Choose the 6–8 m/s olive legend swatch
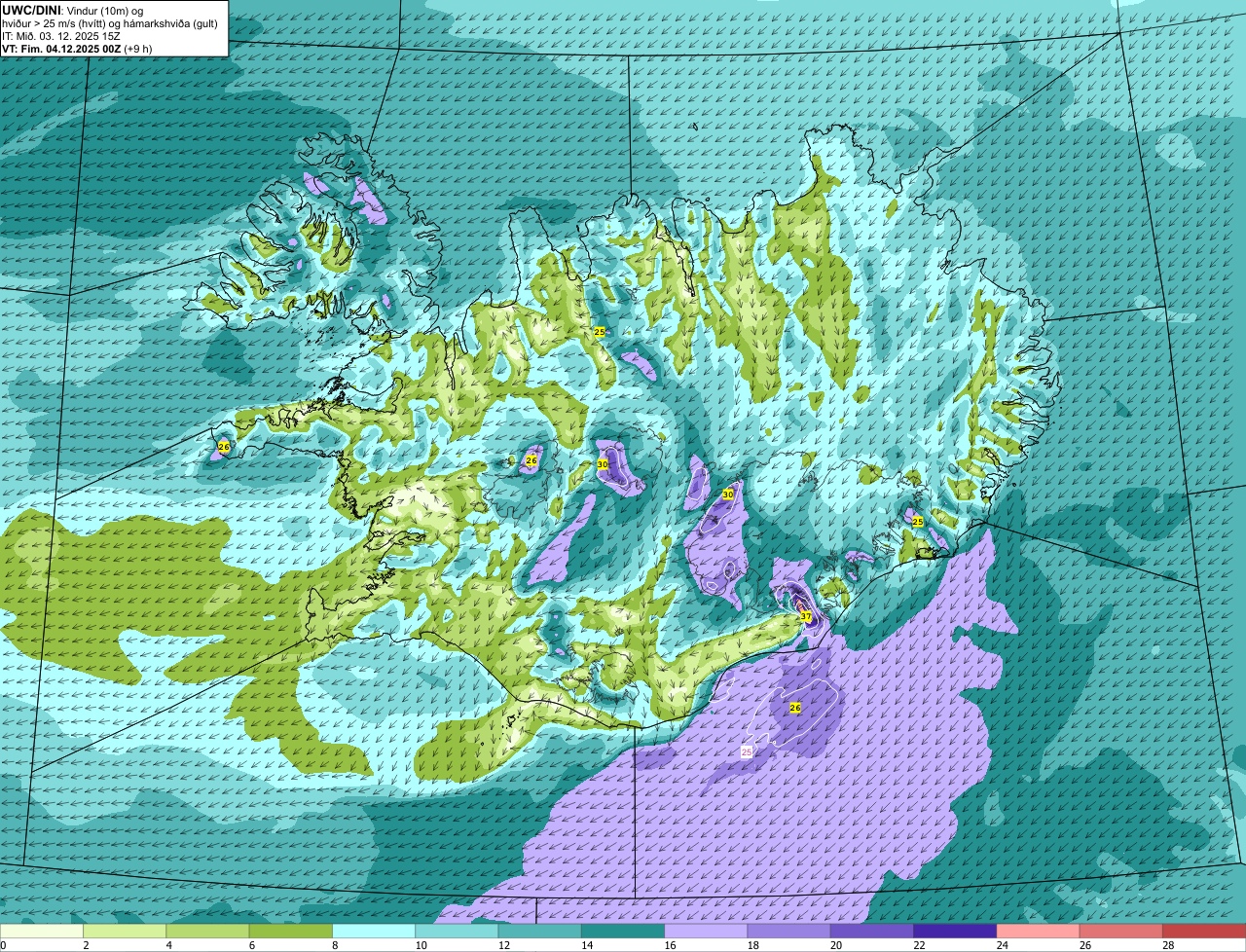Viewport: 1246px width, 952px height. pyautogui.click(x=291, y=931)
